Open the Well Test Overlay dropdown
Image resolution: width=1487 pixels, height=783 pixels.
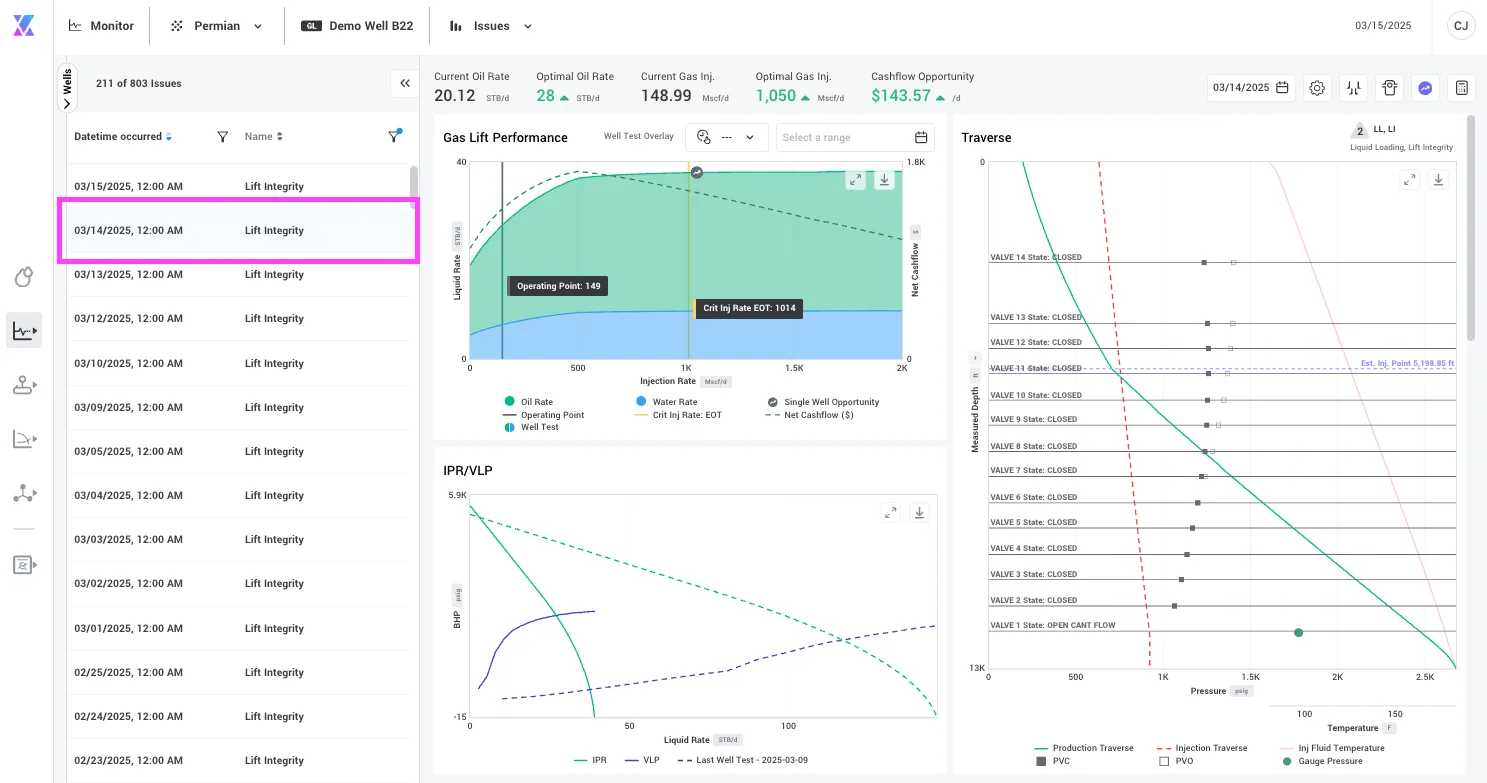[x=726, y=137]
